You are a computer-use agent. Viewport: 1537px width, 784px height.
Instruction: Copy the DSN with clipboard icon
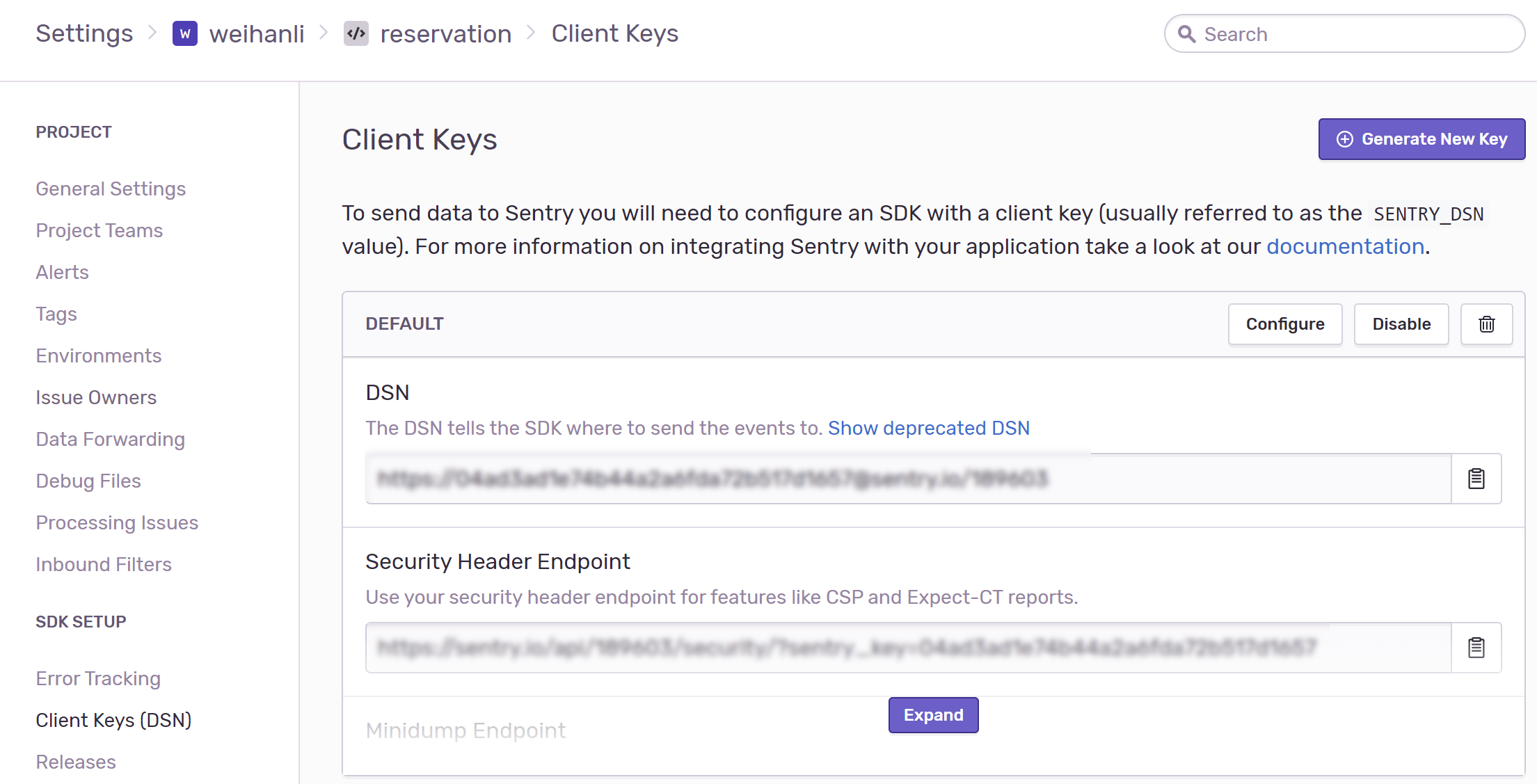coord(1476,479)
